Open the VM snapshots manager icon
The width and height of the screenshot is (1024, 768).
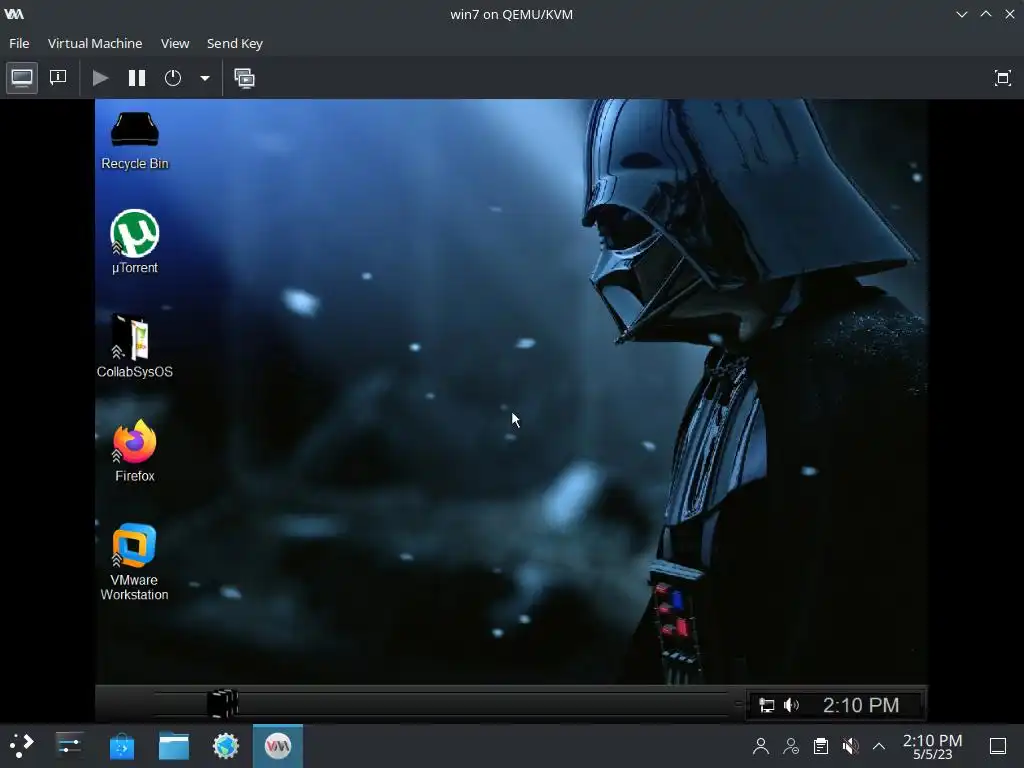point(244,78)
